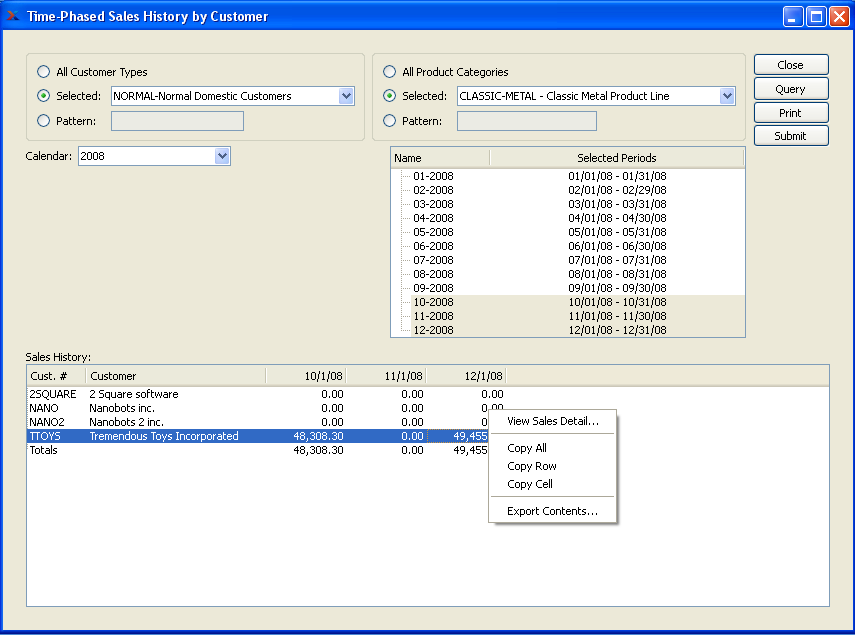Screen dimensions: 855x635
Task: Expand the CLASSIC-METAL product category dropdown
Action: click(x=727, y=96)
